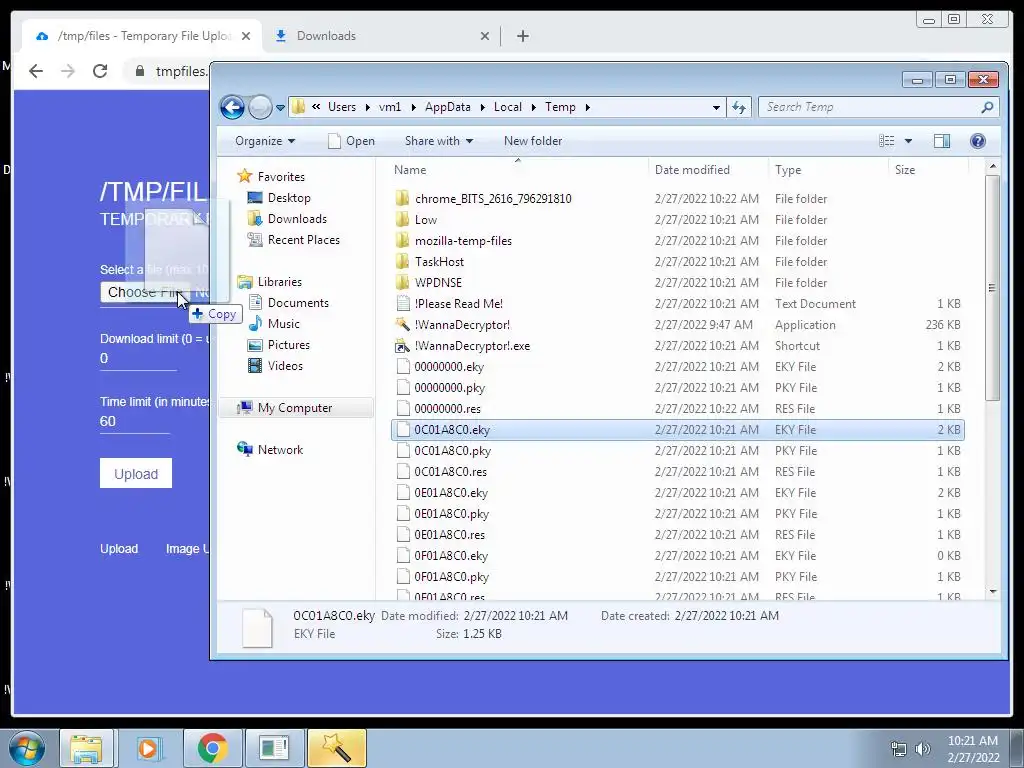1024x768 pixels.
Task: Sort by Date modified column header
Action: (x=692, y=170)
